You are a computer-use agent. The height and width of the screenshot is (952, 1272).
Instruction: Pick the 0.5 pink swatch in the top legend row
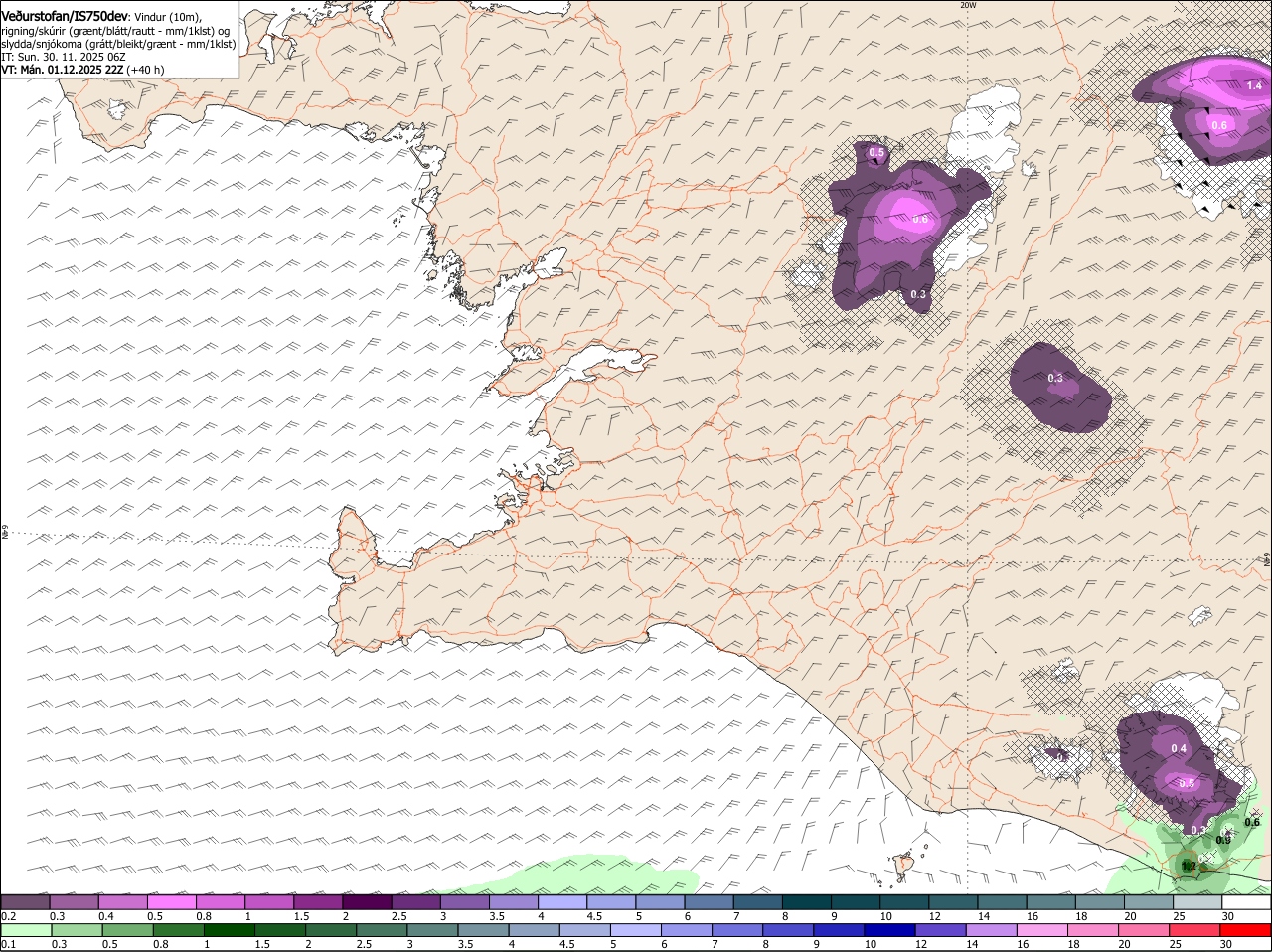point(171,901)
